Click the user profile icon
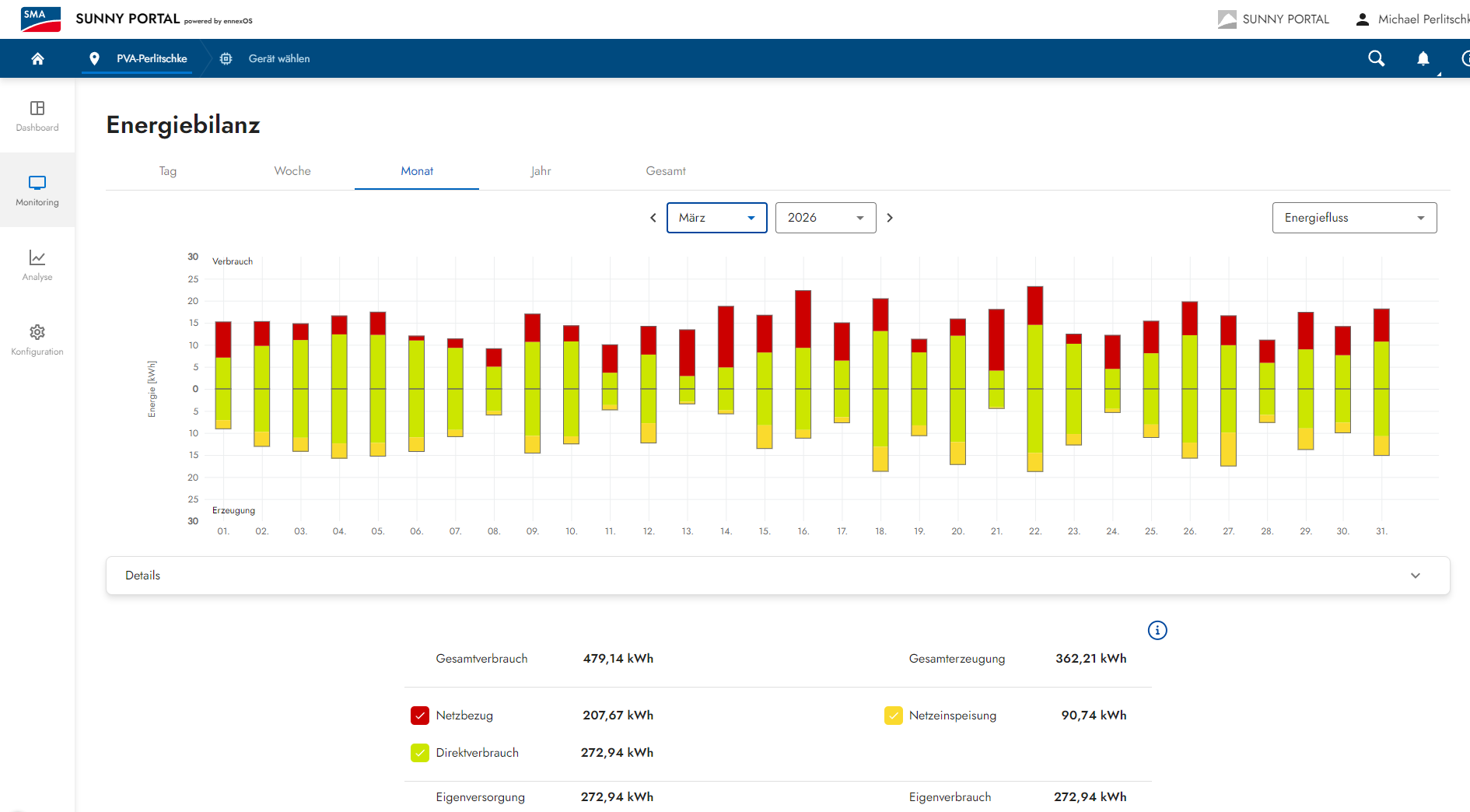The image size is (1470, 812). (x=1362, y=19)
